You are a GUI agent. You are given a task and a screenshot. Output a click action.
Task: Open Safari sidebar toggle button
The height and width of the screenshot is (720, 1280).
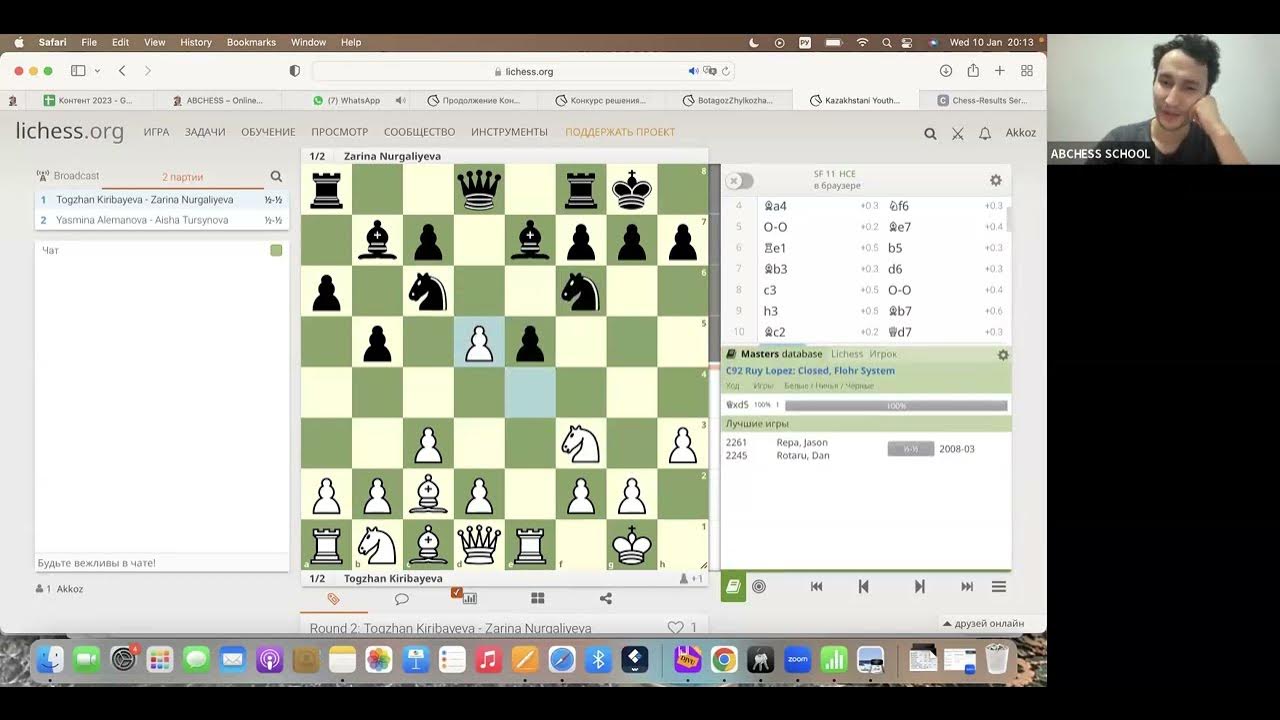coord(78,71)
